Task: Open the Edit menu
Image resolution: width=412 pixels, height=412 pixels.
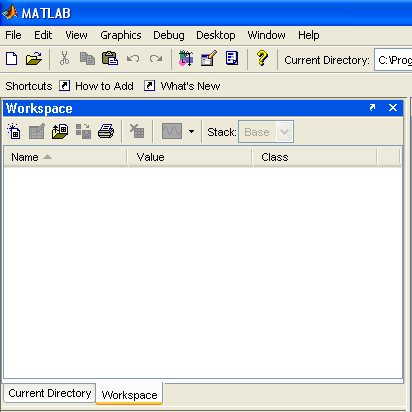Action: [43, 35]
